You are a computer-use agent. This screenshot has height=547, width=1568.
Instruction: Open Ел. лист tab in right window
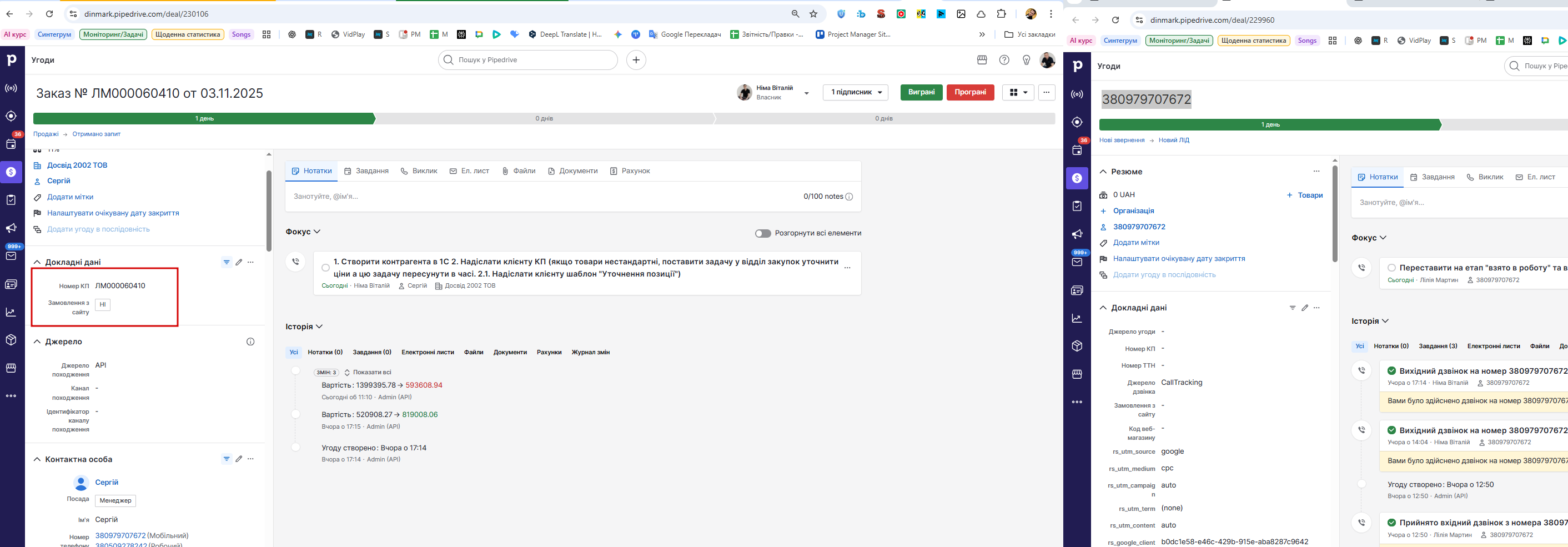pos(1535,177)
